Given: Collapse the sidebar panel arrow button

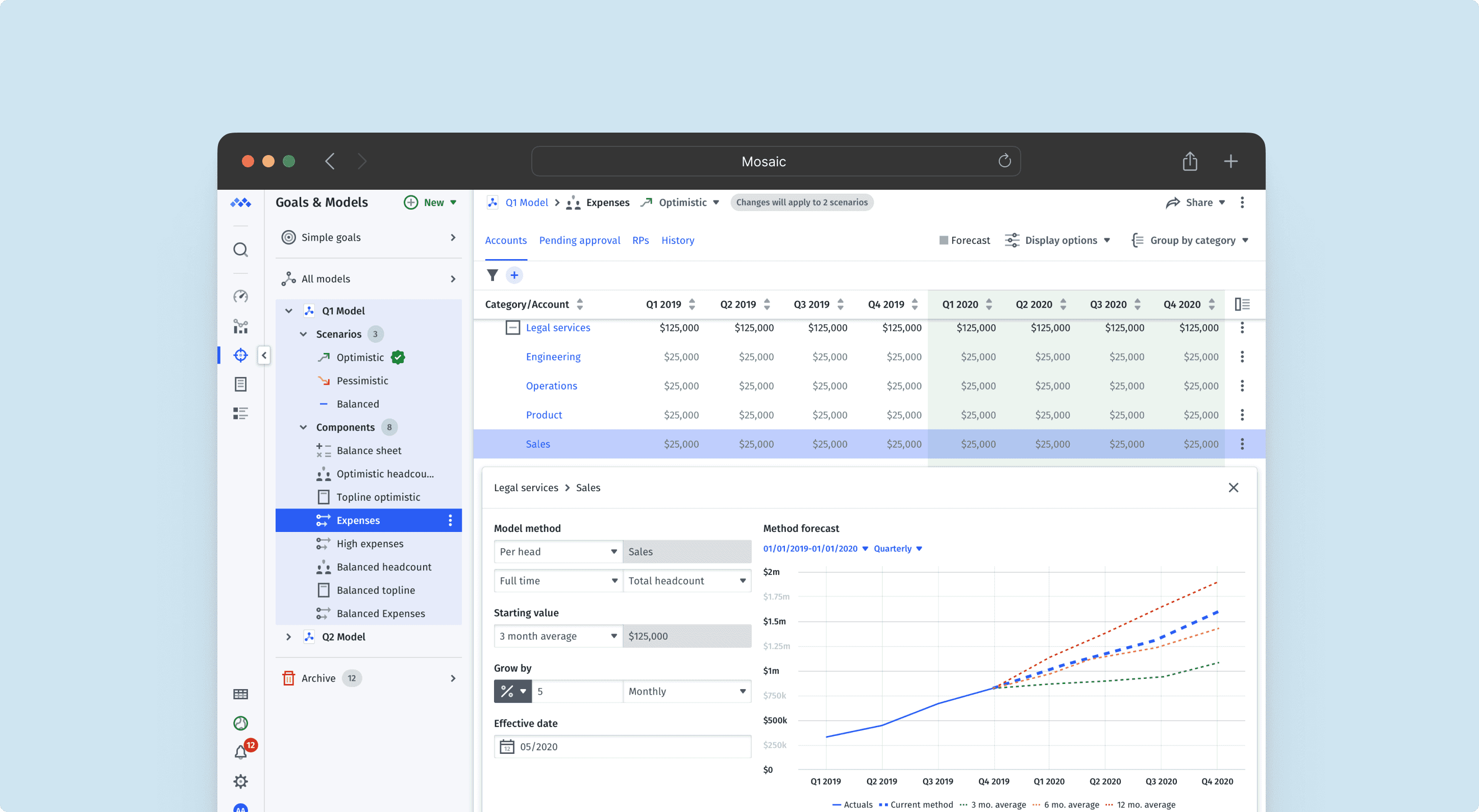Looking at the screenshot, I should tap(264, 355).
